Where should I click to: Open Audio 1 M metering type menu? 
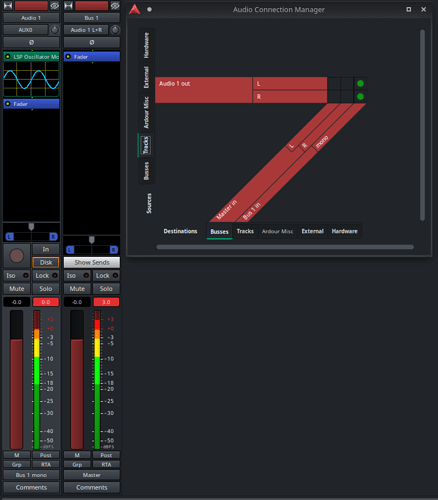coord(17,455)
